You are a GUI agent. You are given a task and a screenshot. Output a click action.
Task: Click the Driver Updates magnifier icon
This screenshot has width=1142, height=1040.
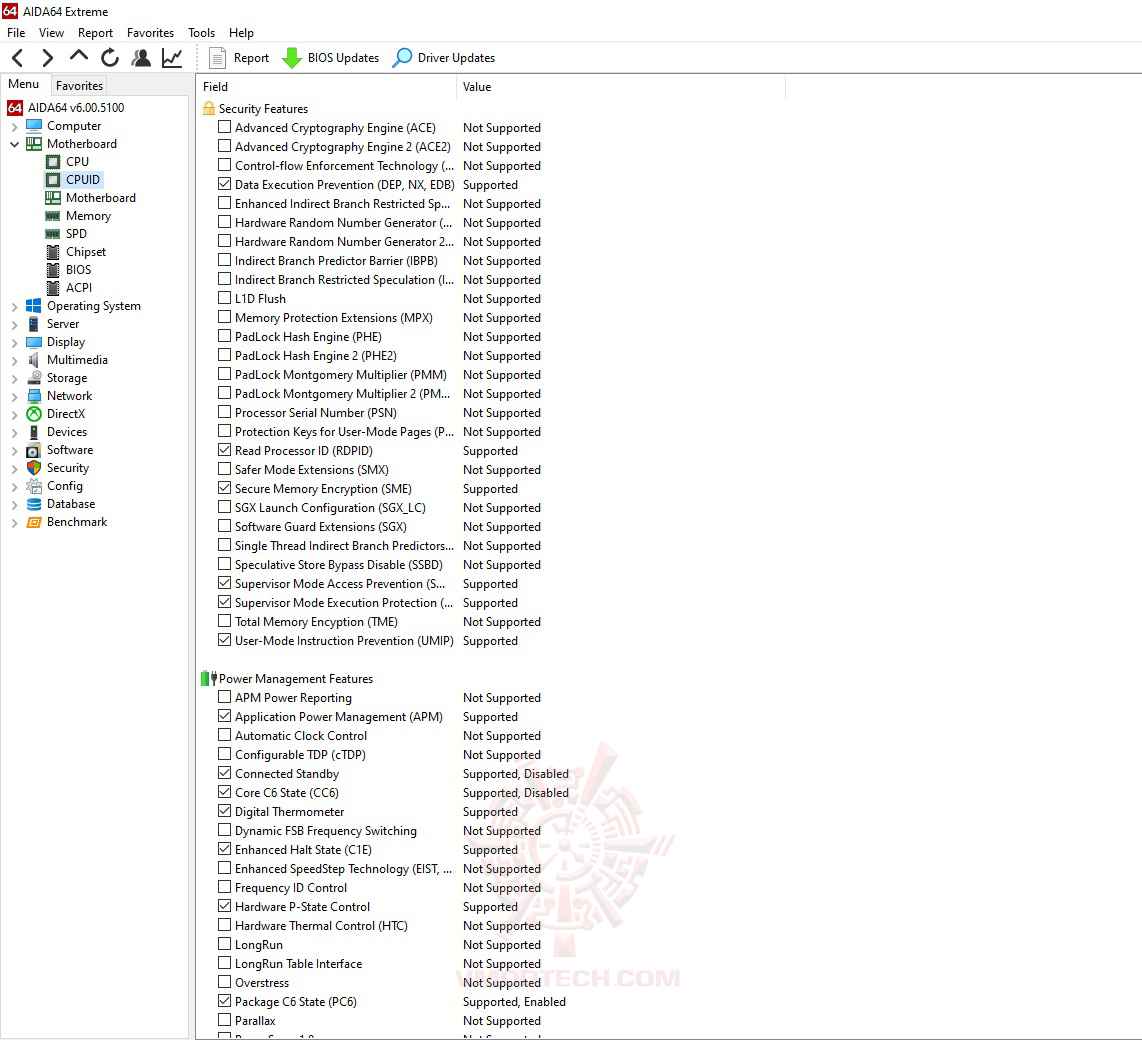402,58
